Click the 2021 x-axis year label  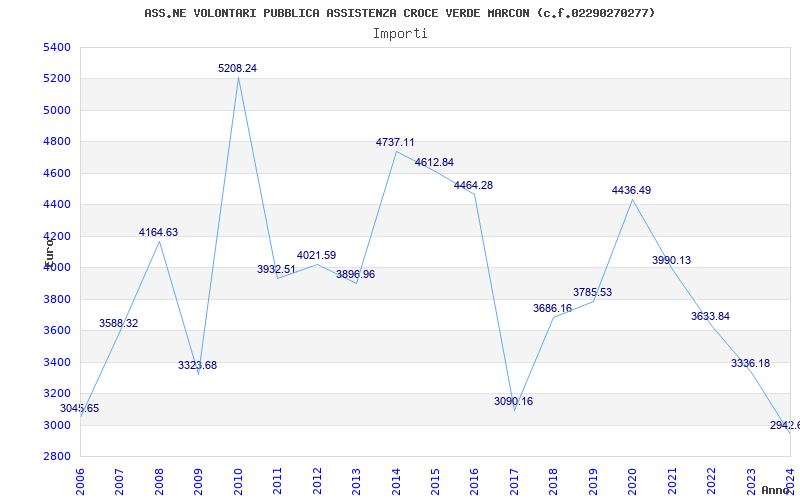pos(672,481)
